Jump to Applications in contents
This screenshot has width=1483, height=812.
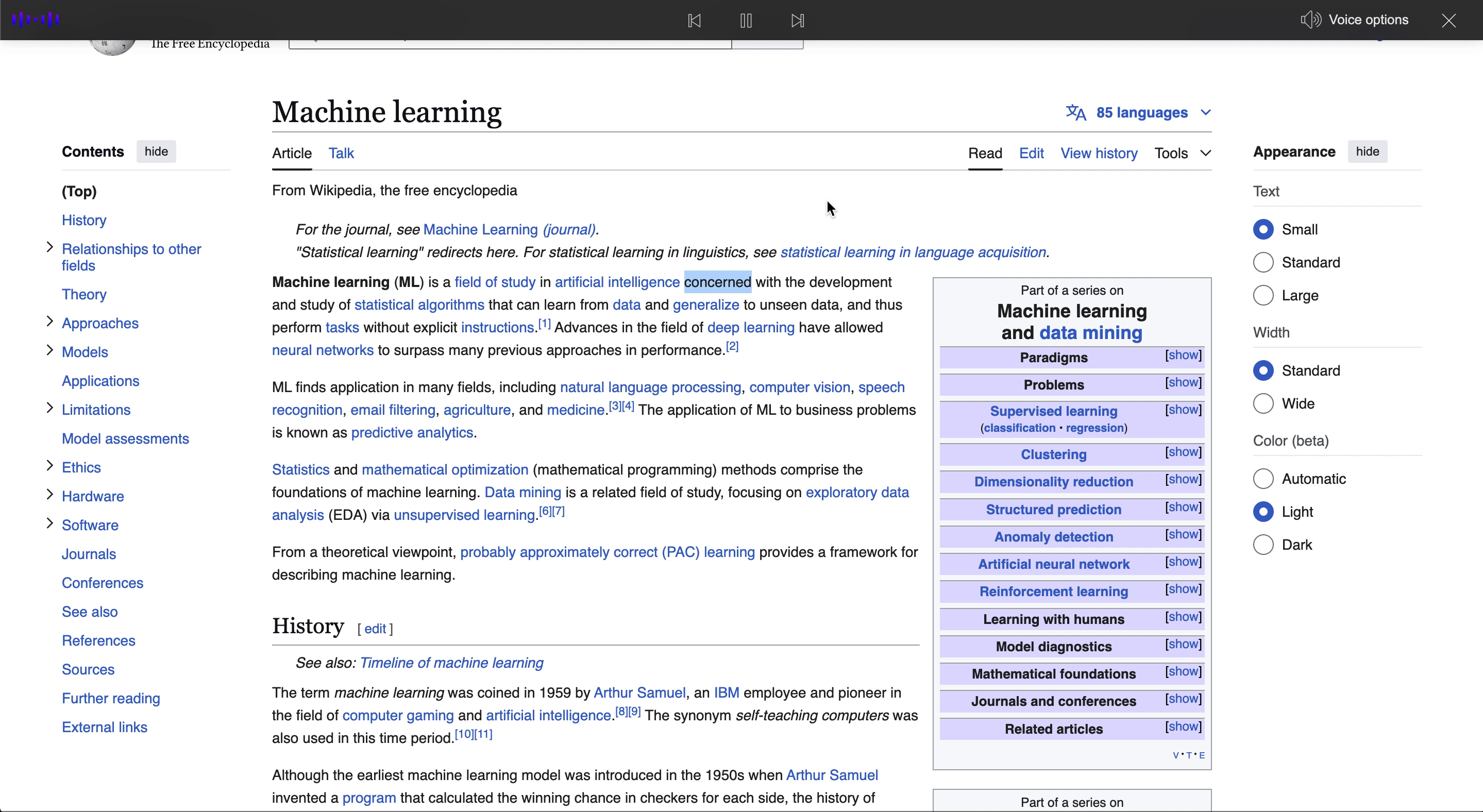click(x=101, y=381)
